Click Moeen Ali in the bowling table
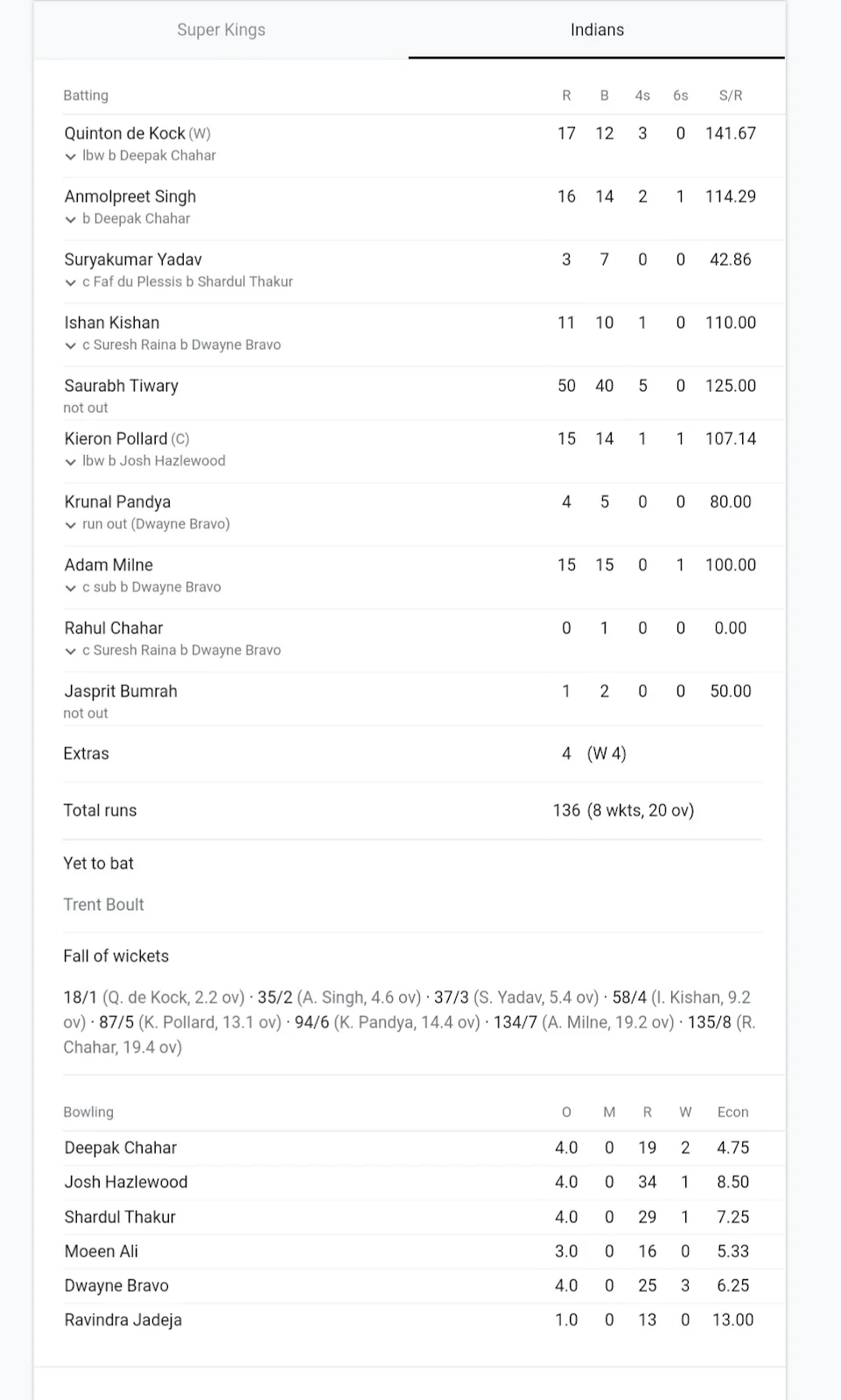Image resolution: width=841 pixels, height=1400 pixels. pos(102,1251)
